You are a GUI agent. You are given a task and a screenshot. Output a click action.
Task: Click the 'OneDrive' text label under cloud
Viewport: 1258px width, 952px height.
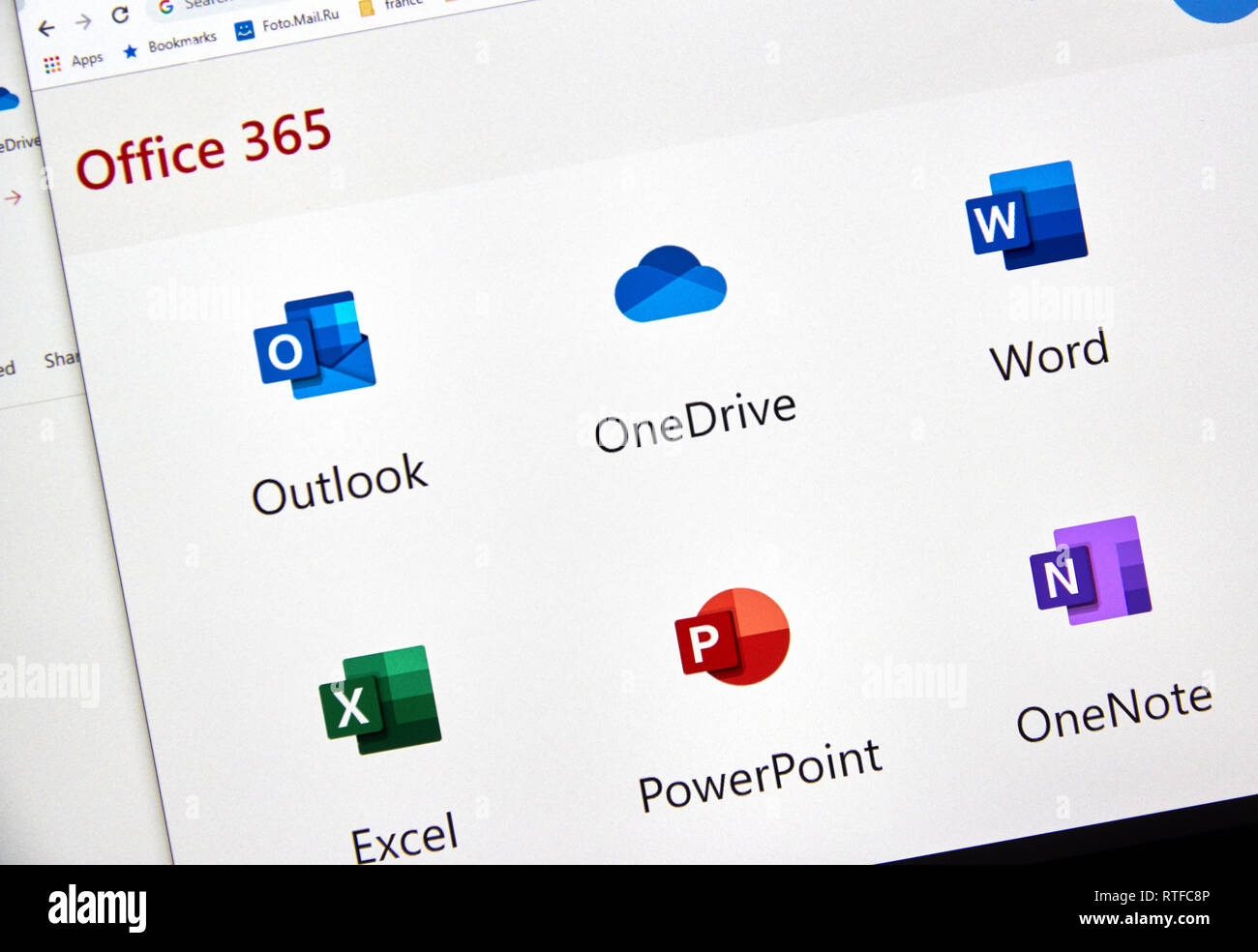click(x=696, y=422)
